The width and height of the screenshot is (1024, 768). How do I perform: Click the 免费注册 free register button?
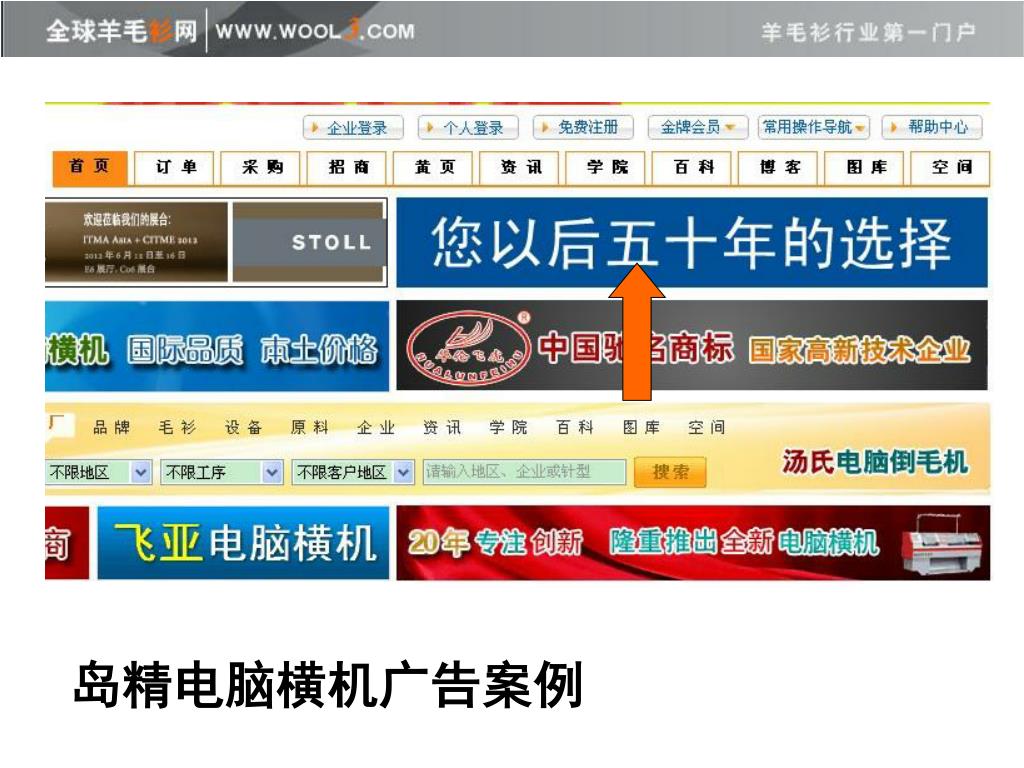(x=583, y=127)
